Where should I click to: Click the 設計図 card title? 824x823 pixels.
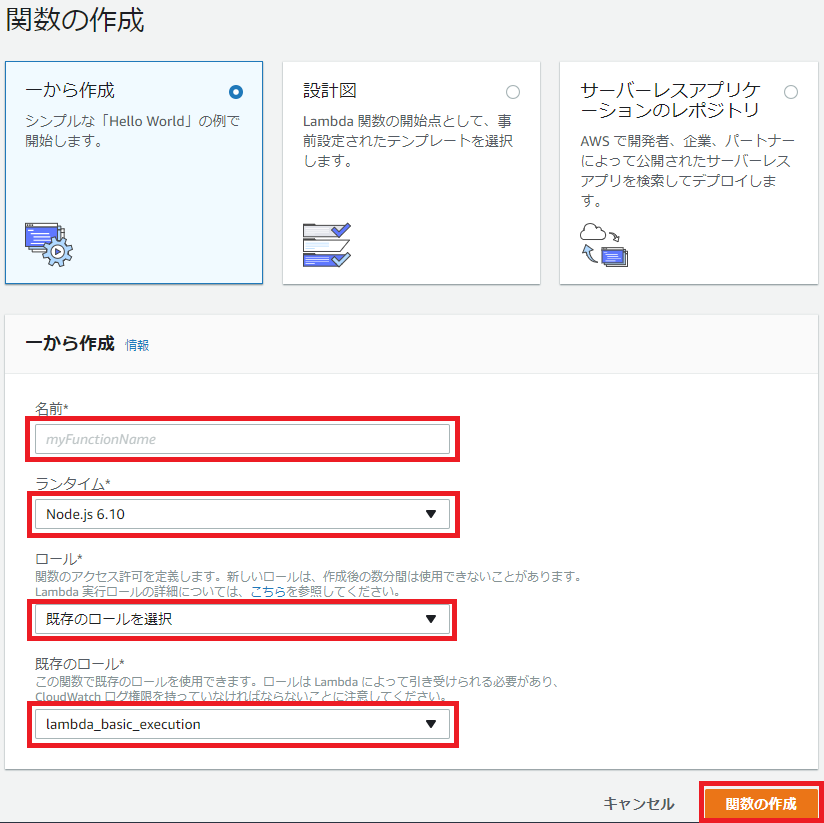click(330, 91)
